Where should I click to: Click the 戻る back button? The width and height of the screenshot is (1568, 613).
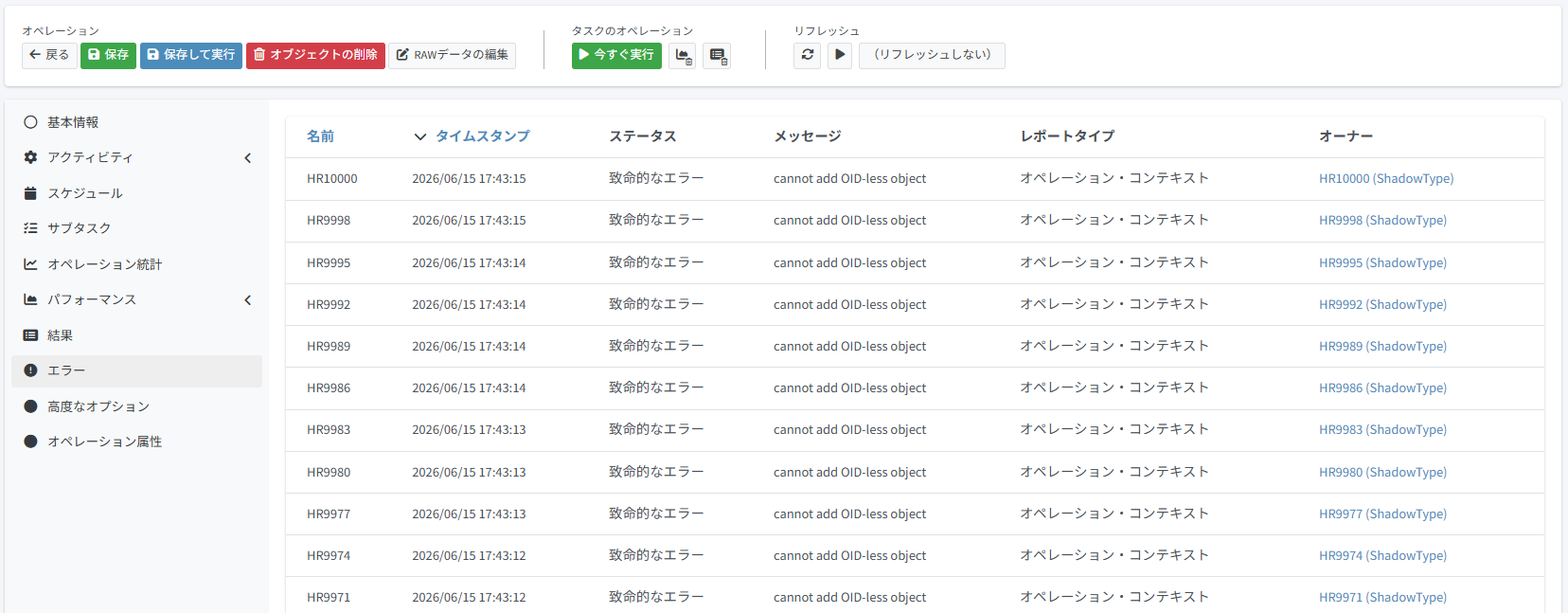coord(49,55)
